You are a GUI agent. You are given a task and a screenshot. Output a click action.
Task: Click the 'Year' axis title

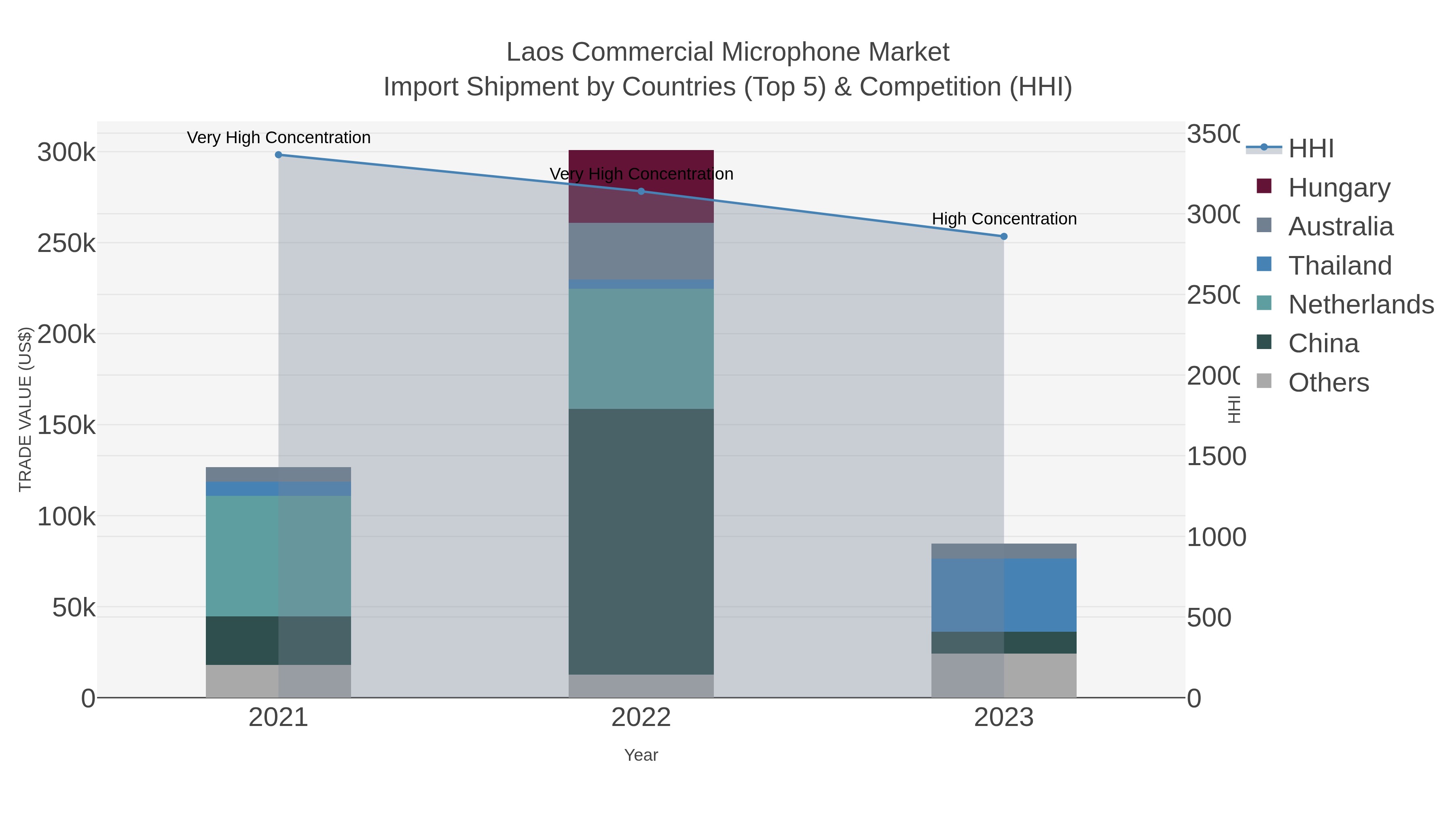point(641,755)
